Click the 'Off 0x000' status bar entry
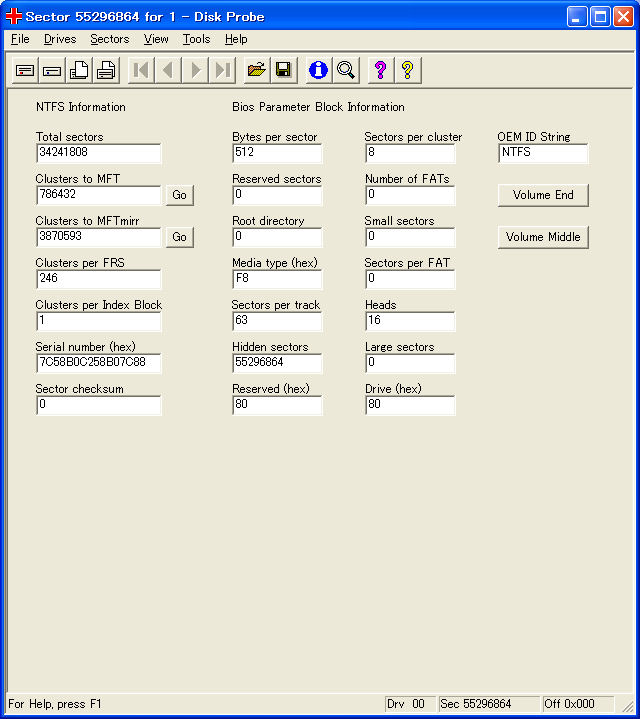 pyautogui.click(x=578, y=704)
